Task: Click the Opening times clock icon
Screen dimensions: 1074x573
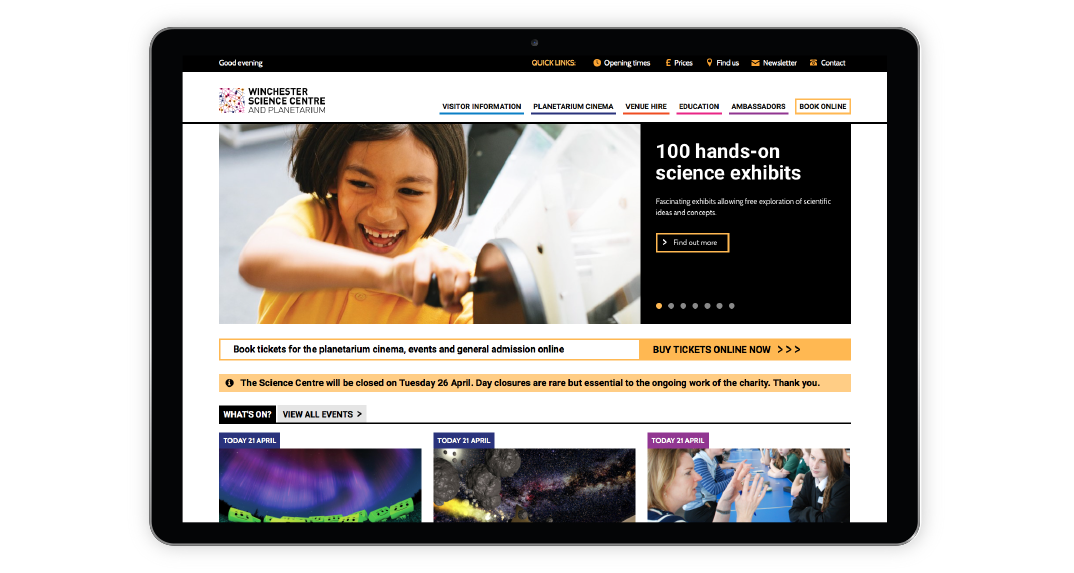Action: tap(597, 63)
